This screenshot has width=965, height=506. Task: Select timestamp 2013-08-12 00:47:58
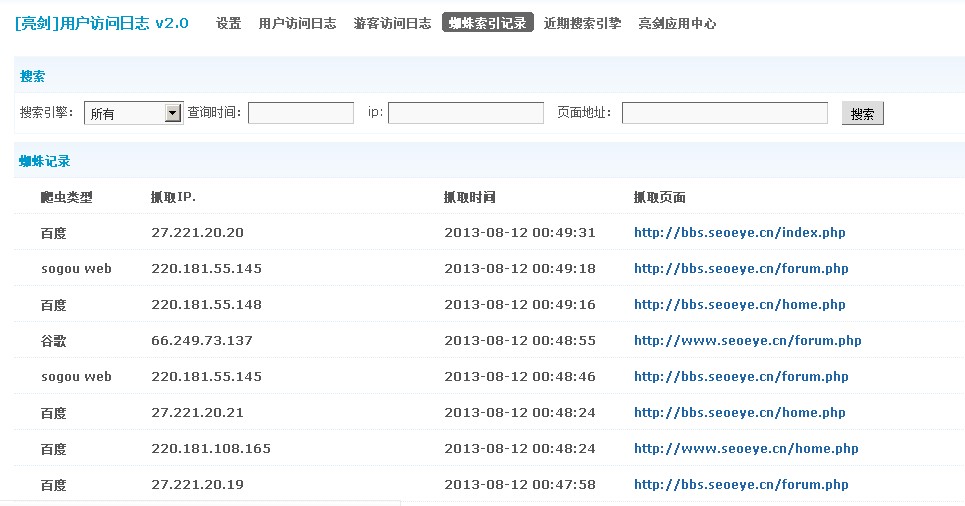(520, 484)
